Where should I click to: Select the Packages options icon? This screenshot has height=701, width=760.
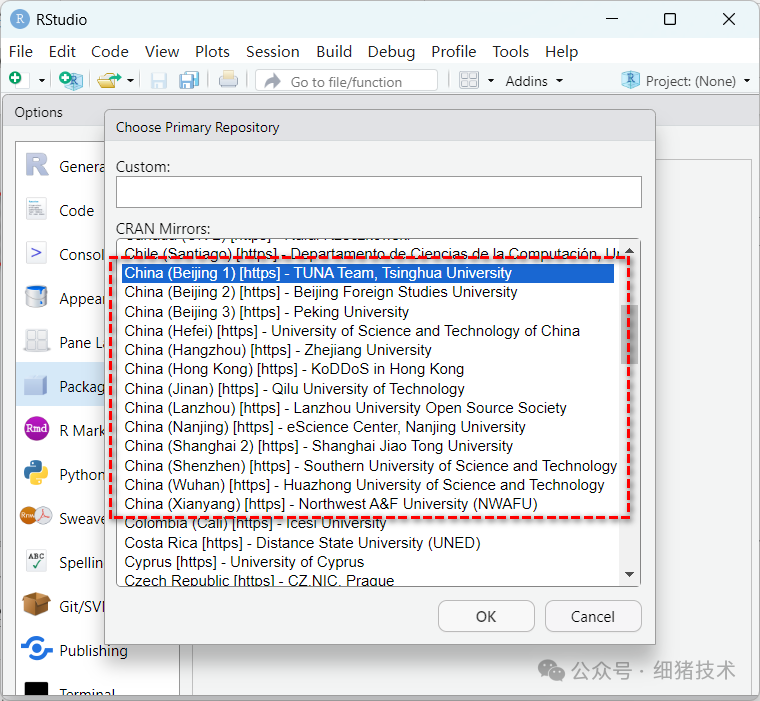pos(36,385)
